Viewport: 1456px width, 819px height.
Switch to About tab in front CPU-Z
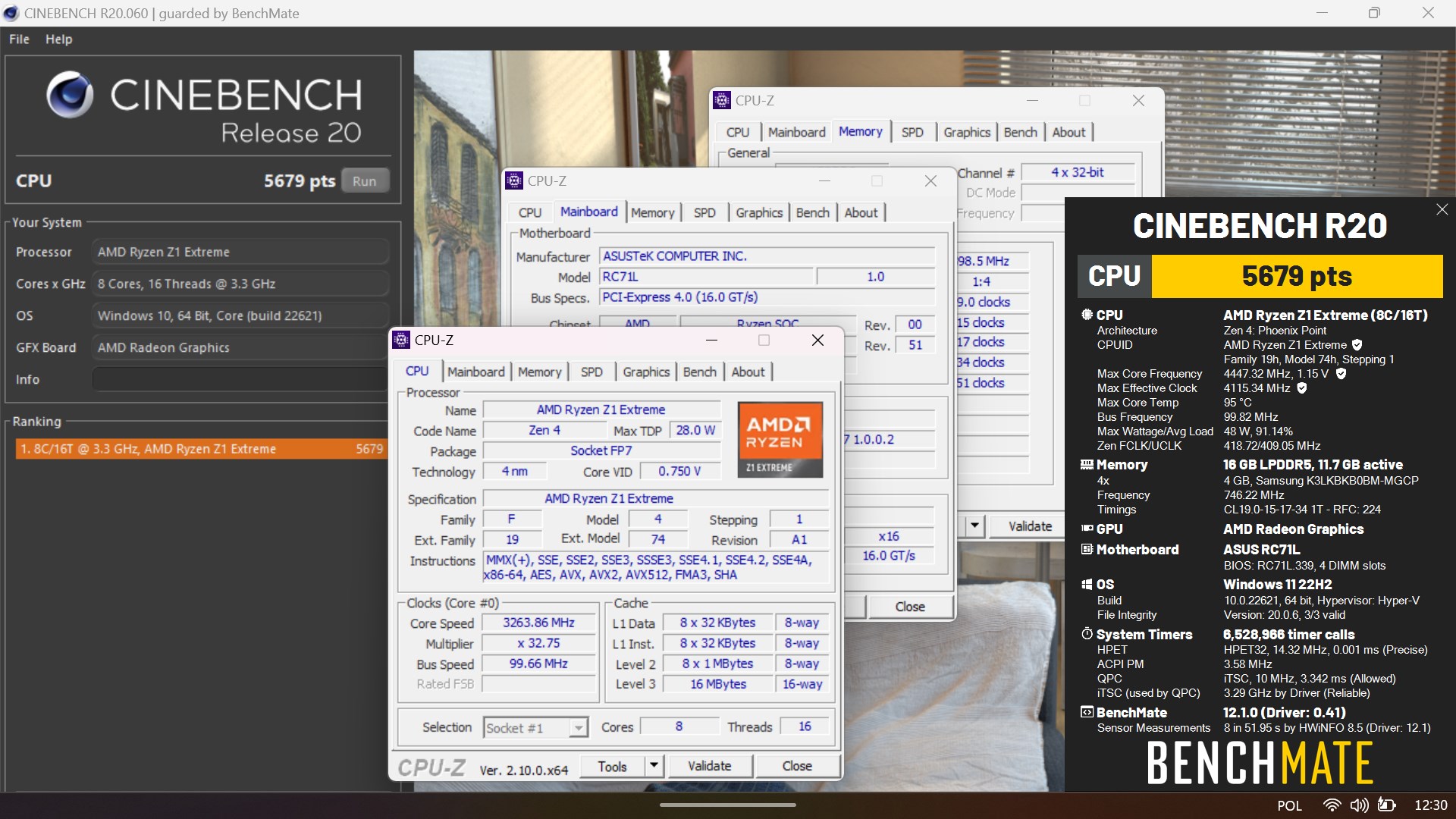[748, 372]
